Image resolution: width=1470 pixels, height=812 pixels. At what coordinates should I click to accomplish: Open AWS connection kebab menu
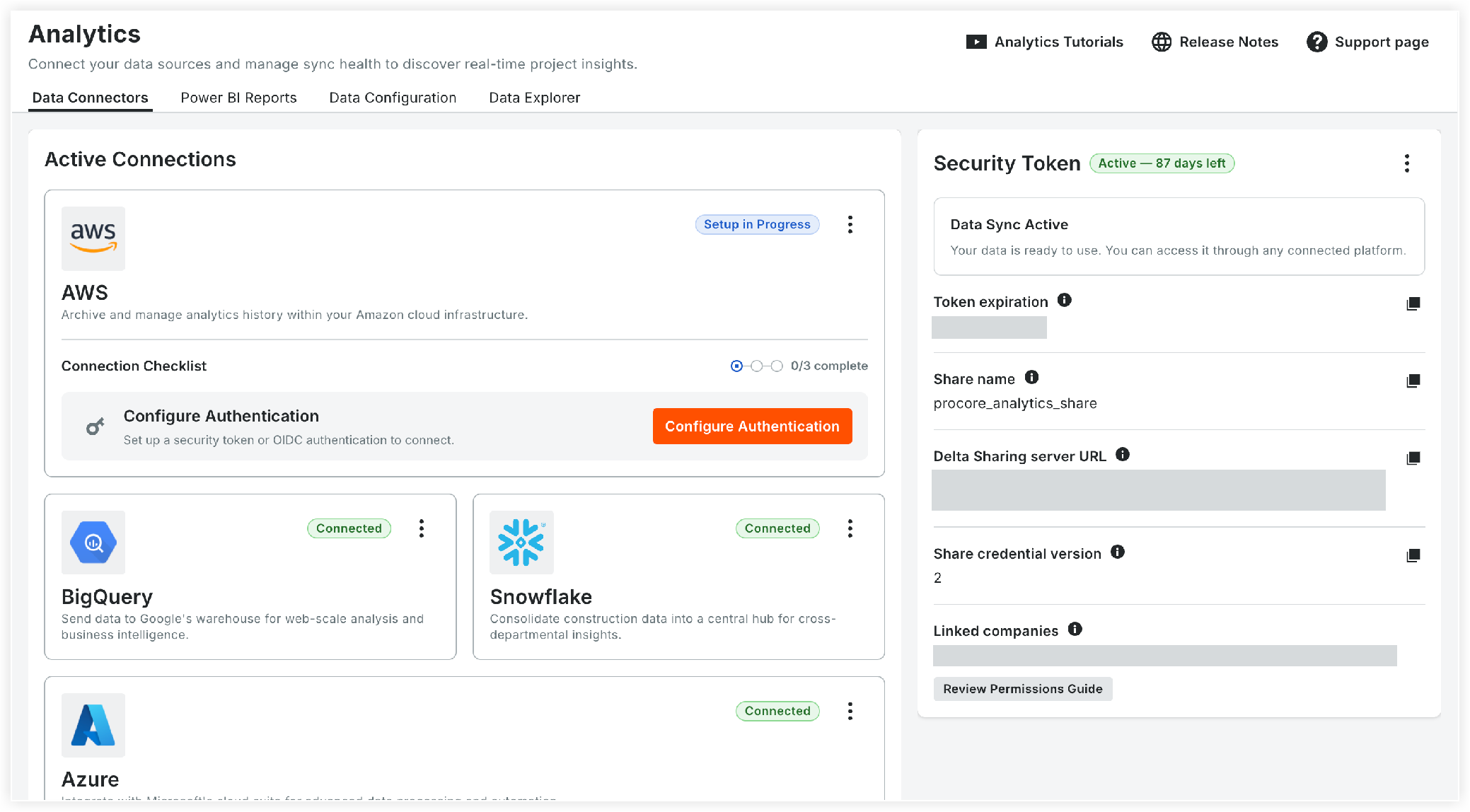[x=850, y=224]
